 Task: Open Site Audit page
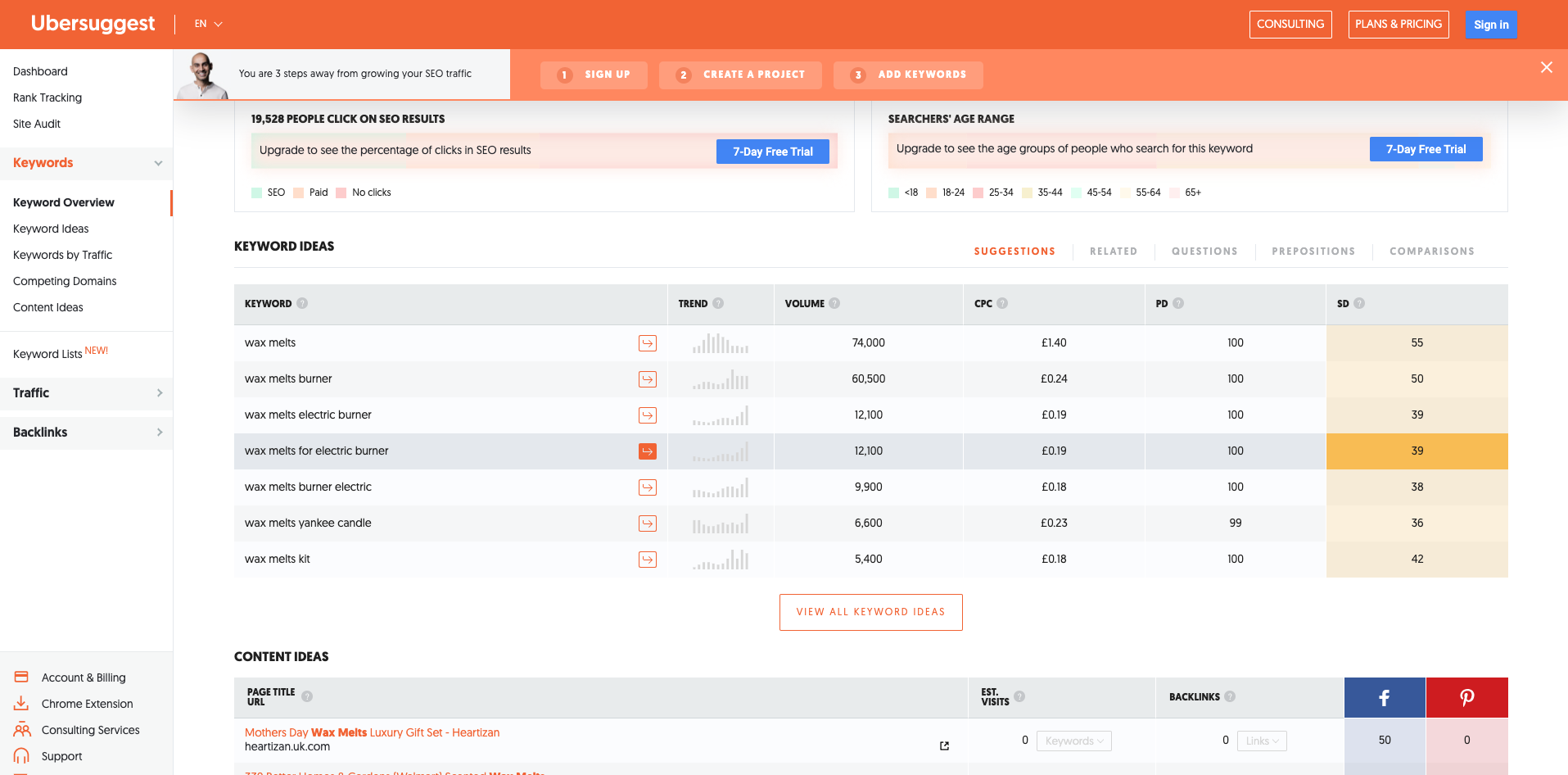tap(37, 124)
